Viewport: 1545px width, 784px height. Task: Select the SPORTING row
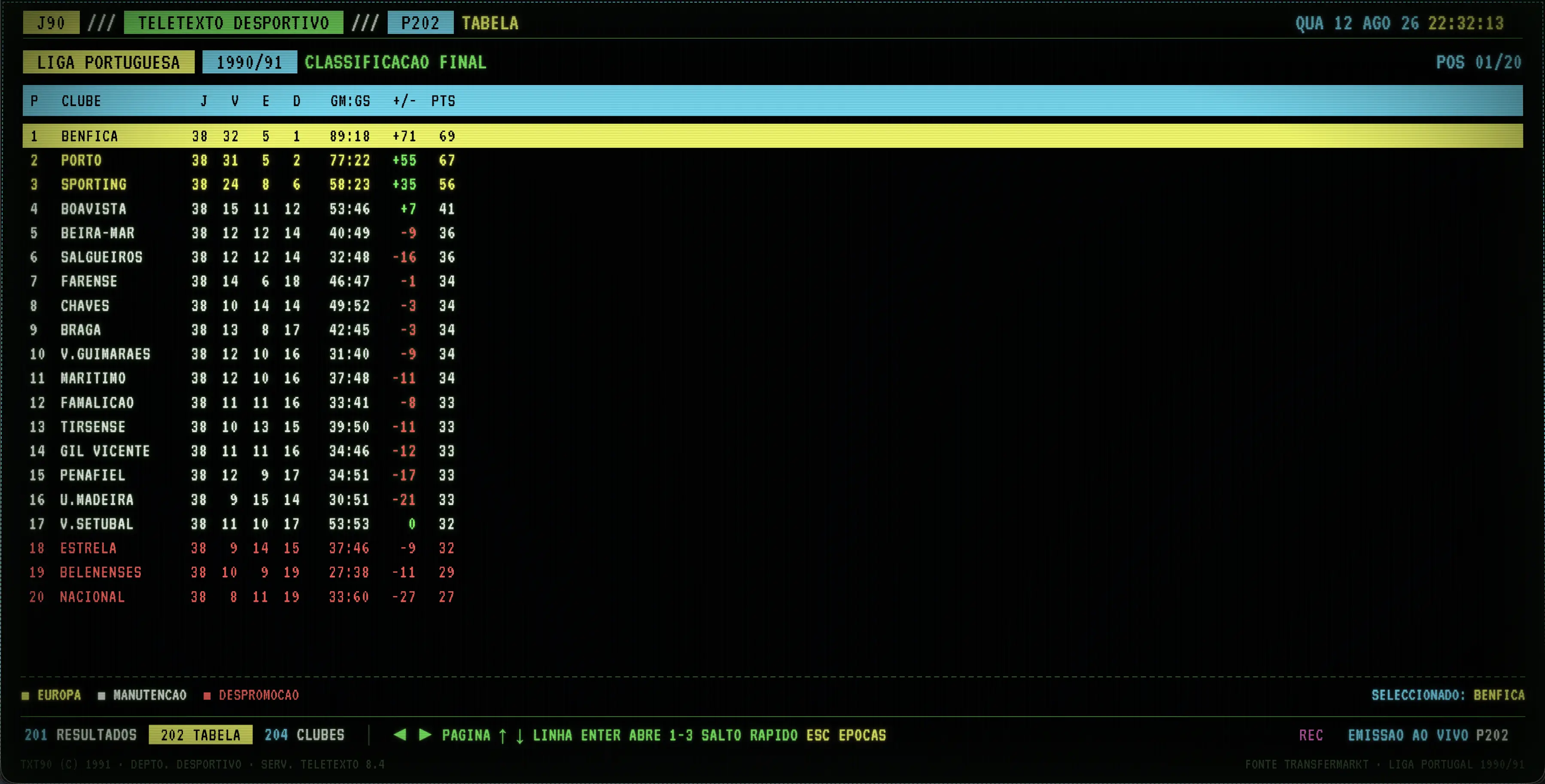point(772,184)
